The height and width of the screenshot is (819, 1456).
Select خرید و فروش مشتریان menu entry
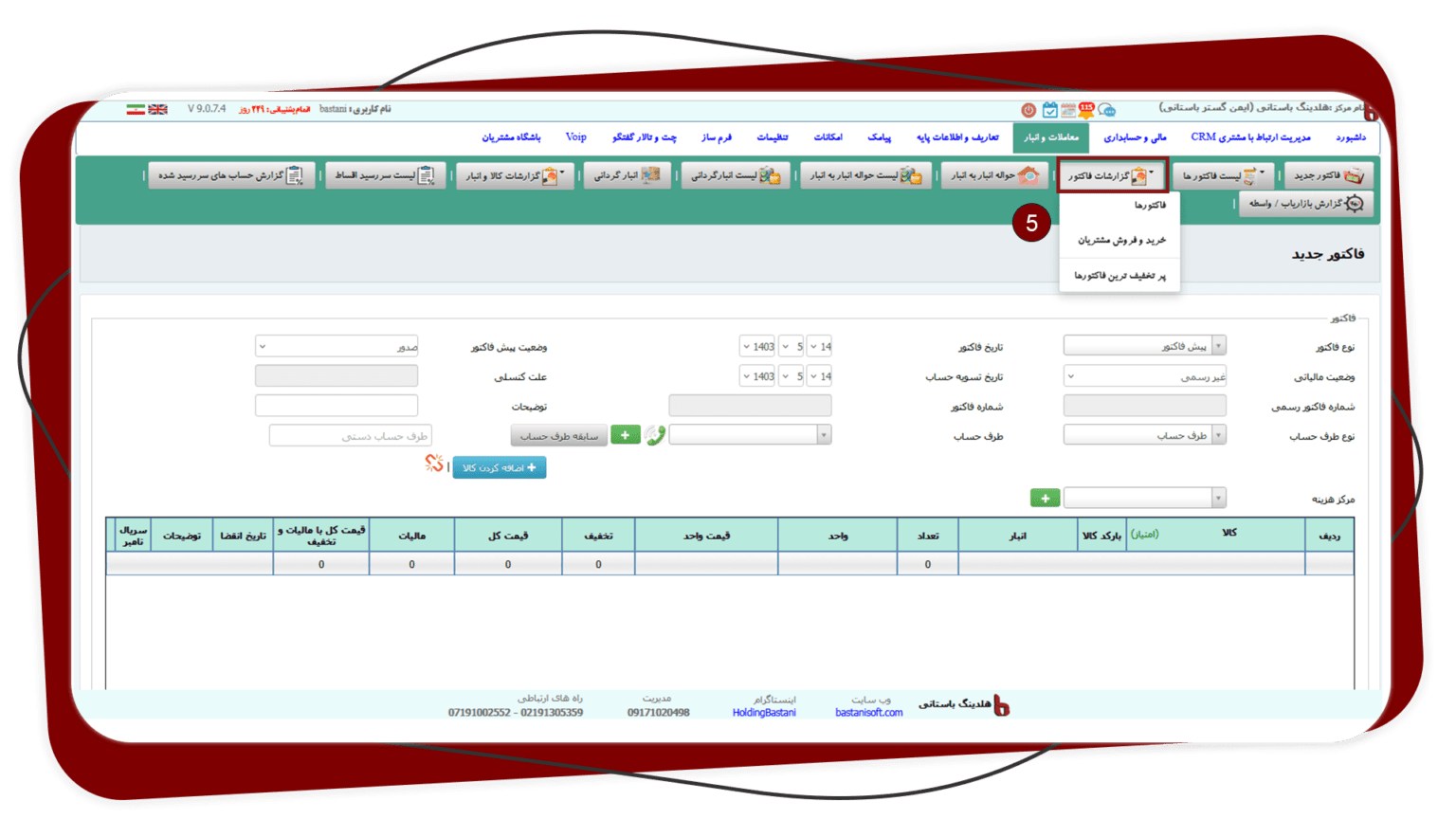(1119, 240)
